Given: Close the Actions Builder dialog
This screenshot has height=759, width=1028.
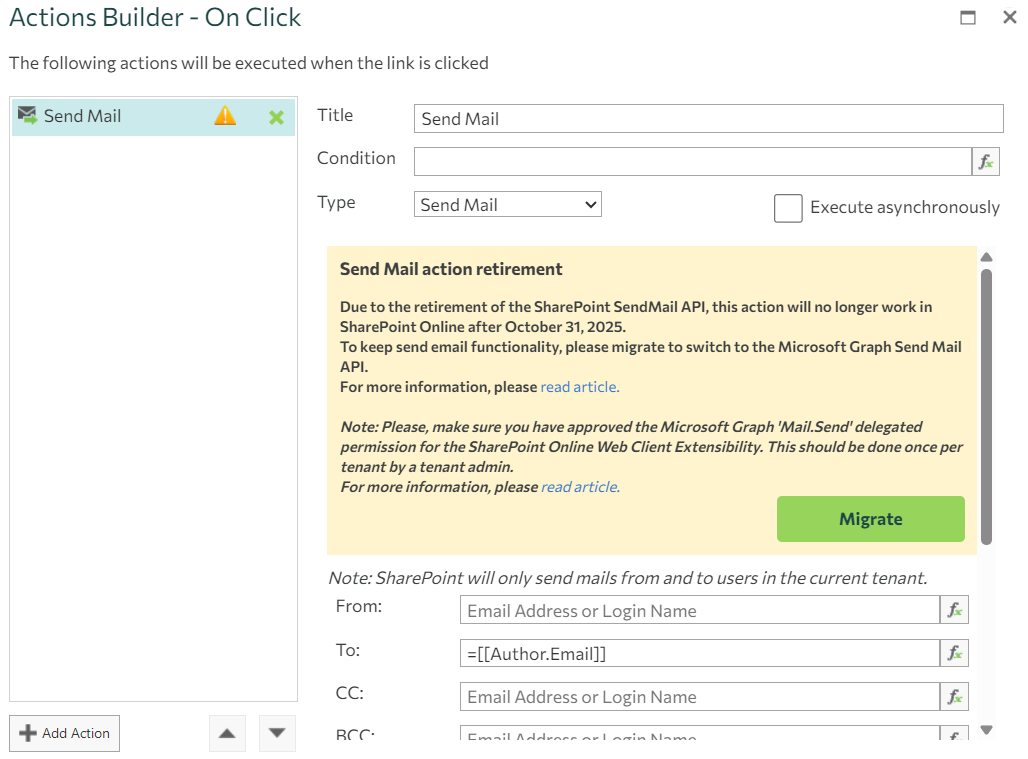Looking at the screenshot, I should pyautogui.click(x=1010, y=17).
